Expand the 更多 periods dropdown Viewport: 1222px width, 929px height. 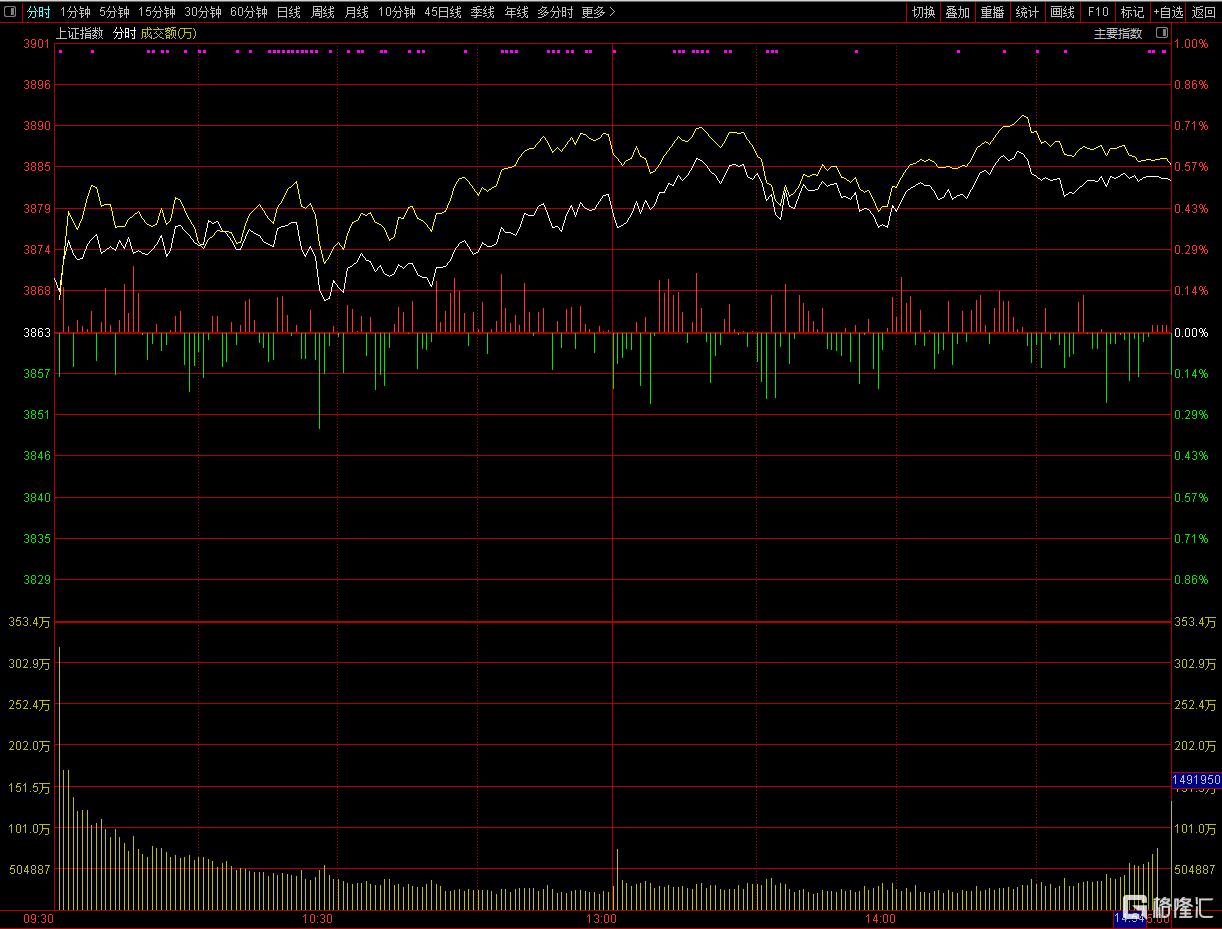[x=598, y=12]
